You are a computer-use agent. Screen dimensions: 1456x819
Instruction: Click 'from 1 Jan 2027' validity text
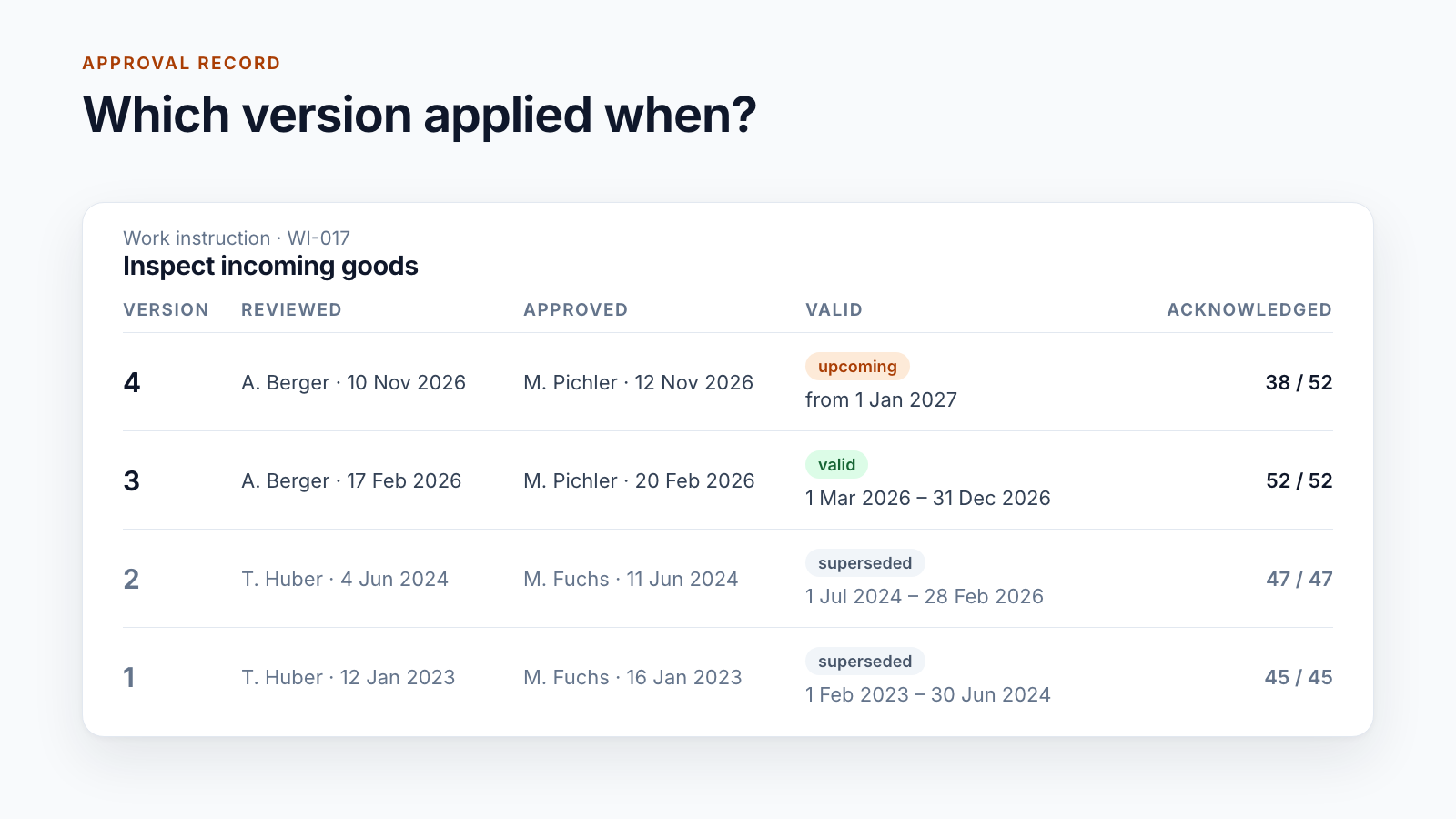pyautogui.click(x=881, y=399)
